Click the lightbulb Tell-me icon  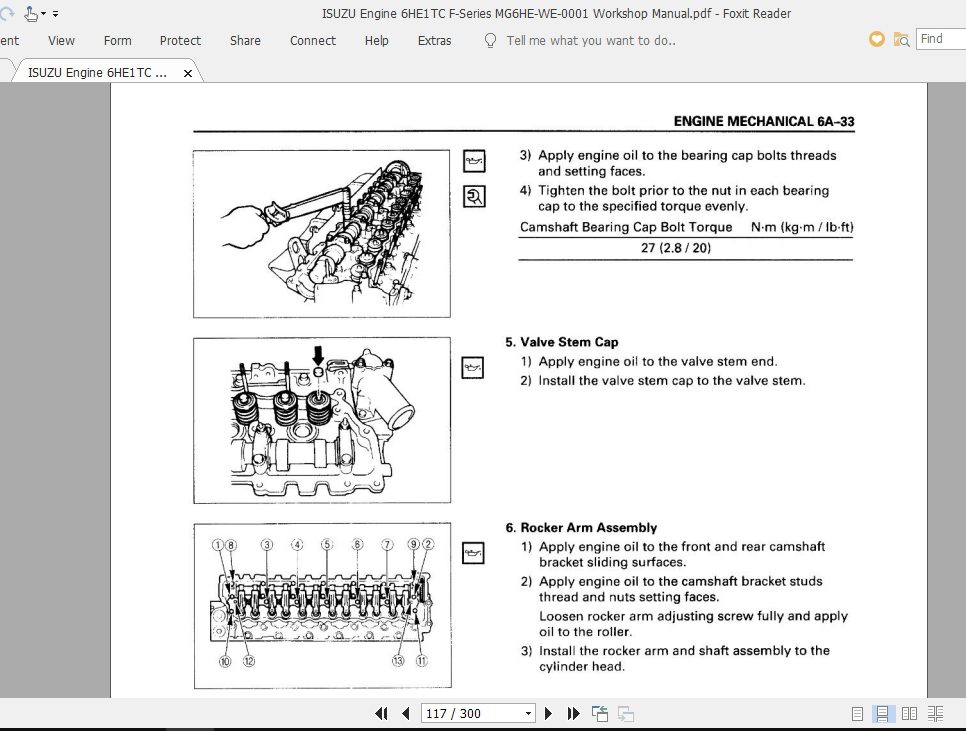pyautogui.click(x=490, y=41)
